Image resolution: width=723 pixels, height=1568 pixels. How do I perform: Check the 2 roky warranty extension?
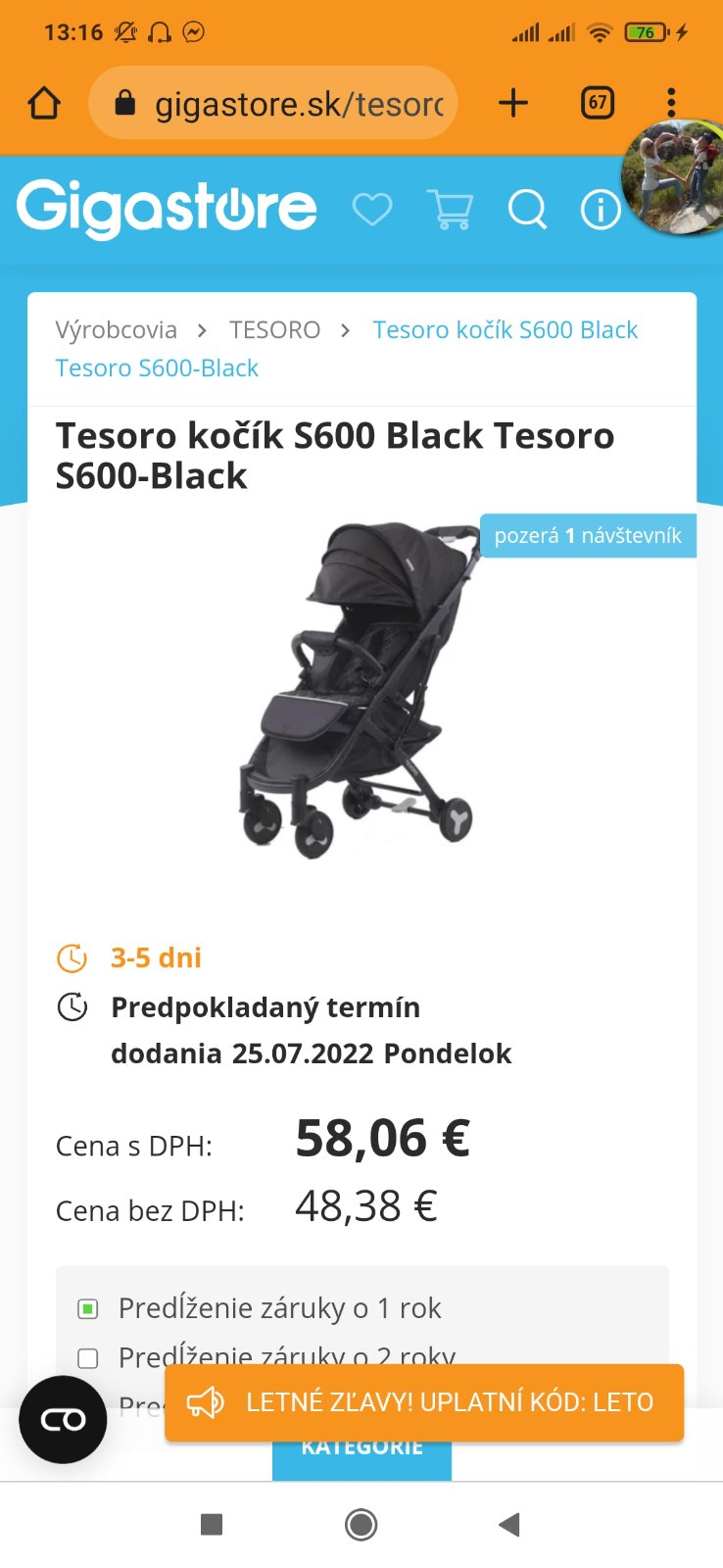coord(88,1357)
